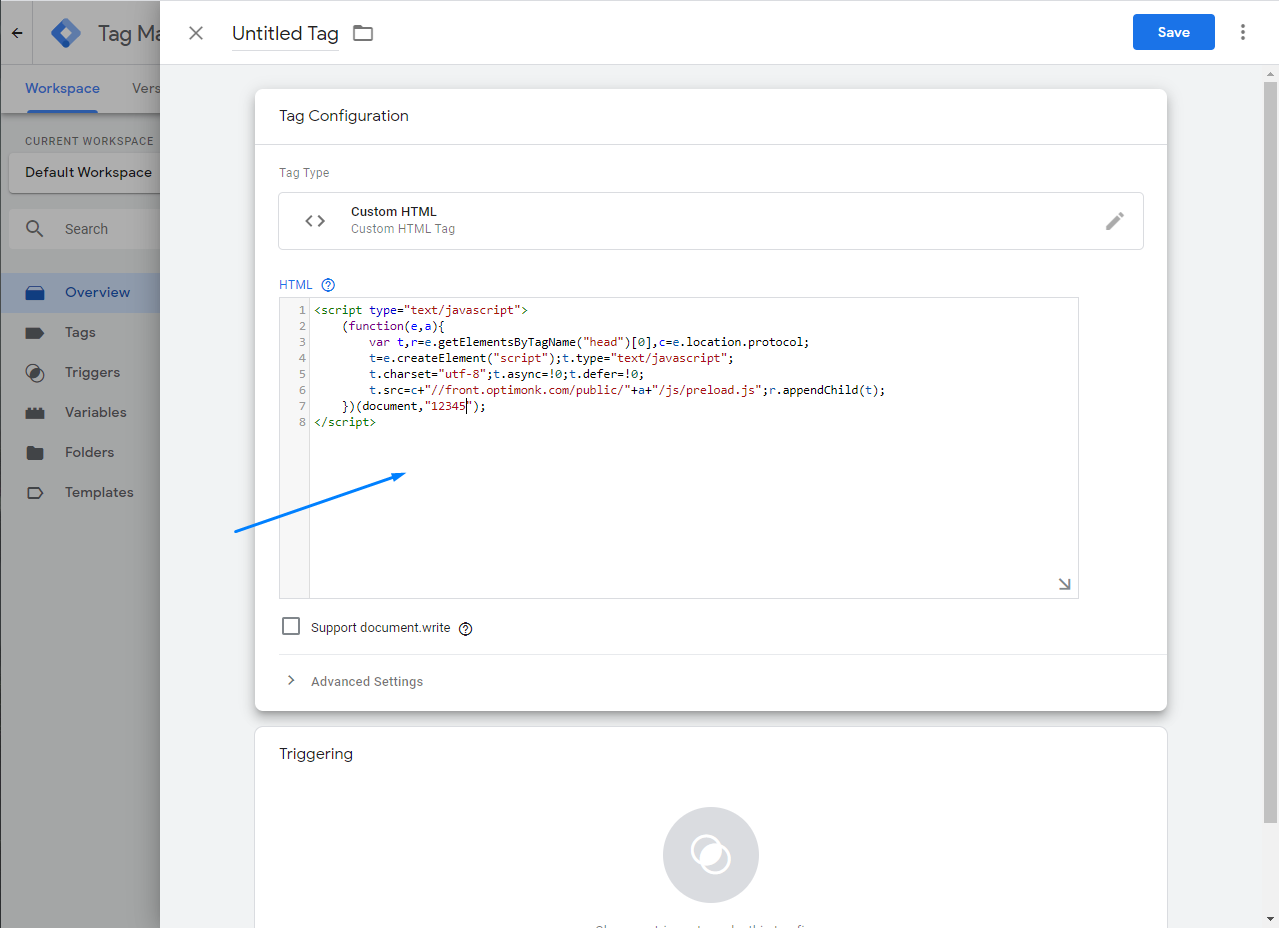Click the Tags icon in the sidebar
Image resolution: width=1279 pixels, height=928 pixels.
coord(35,333)
